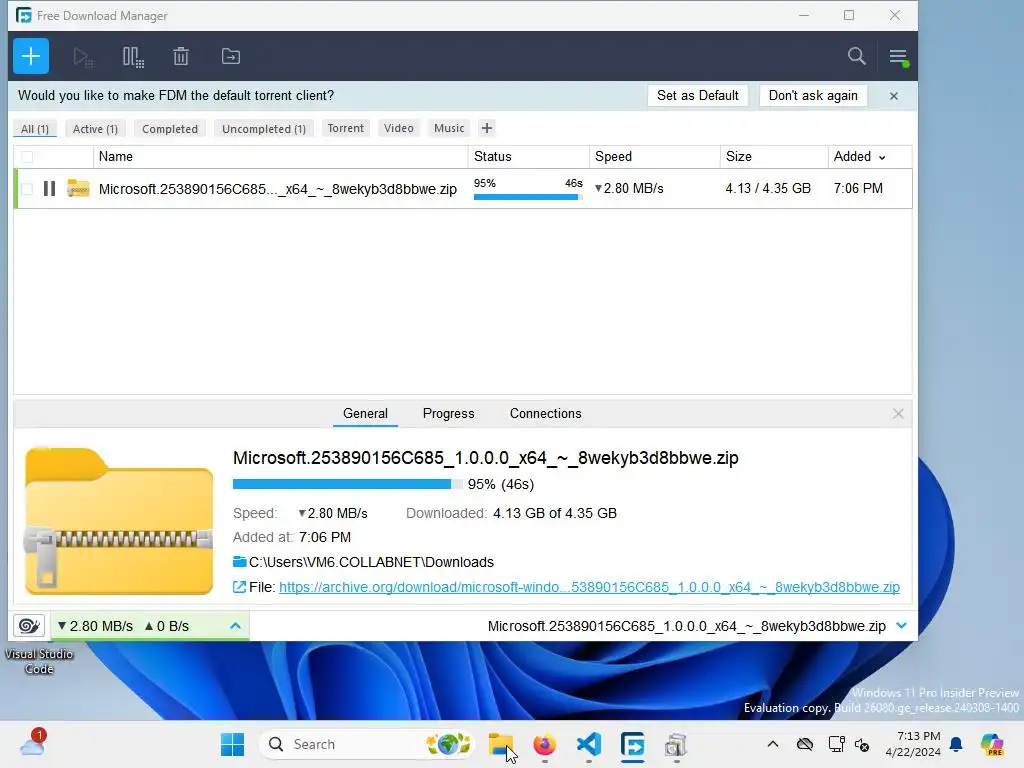
Task: Sort by the Speed column header
Action: coord(654,157)
